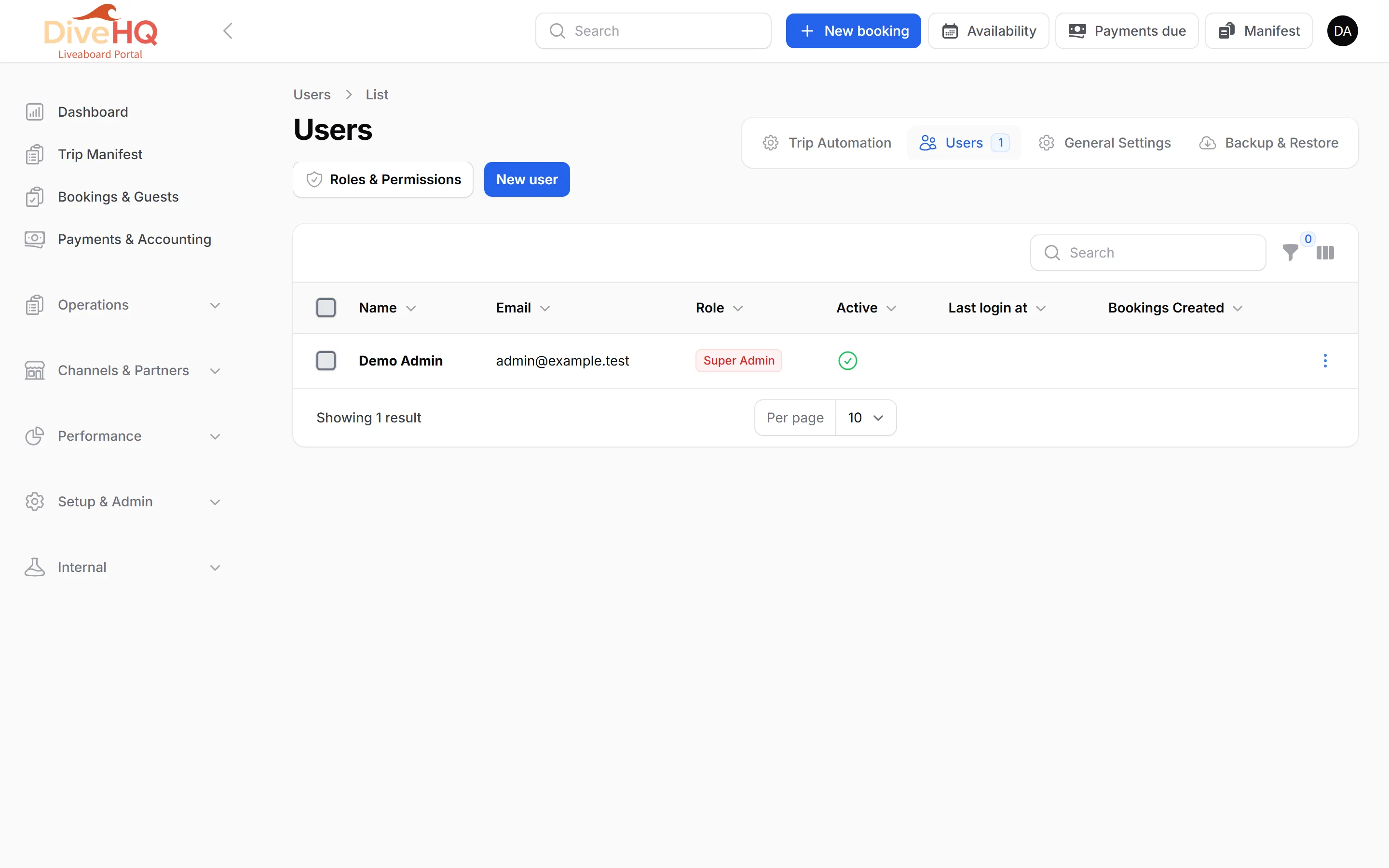
Task: Tick the select-all checkbox in table header
Action: (x=326, y=308)
